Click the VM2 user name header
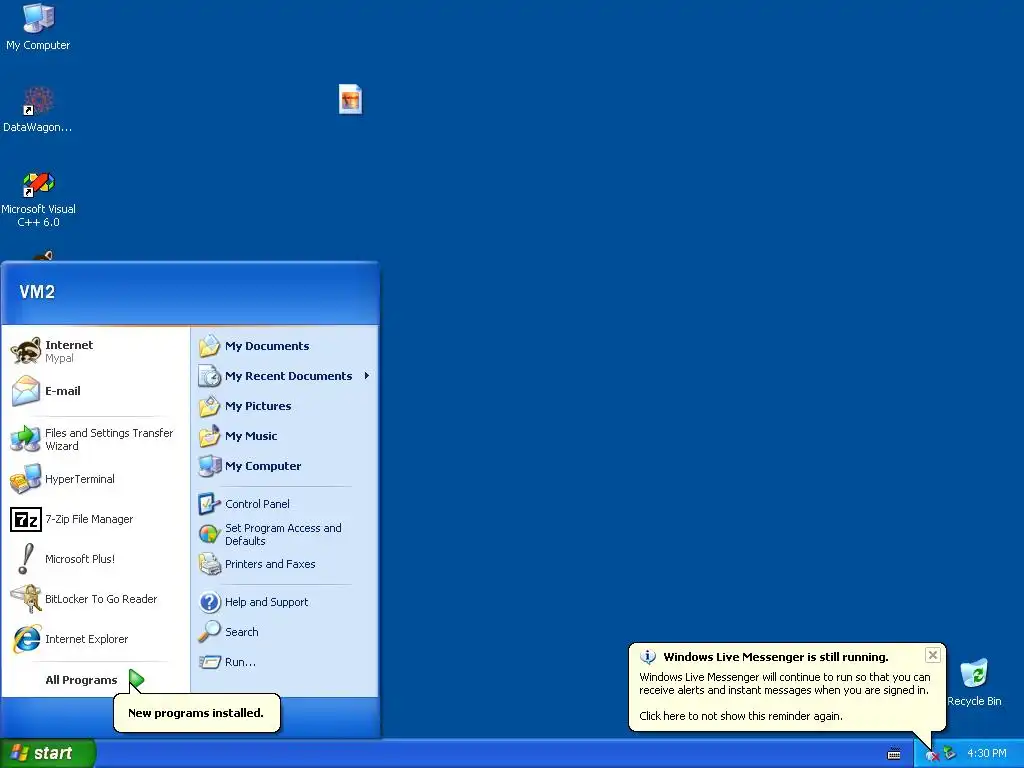This screenshot has height=768, width=1024. (x=37, y=292)
